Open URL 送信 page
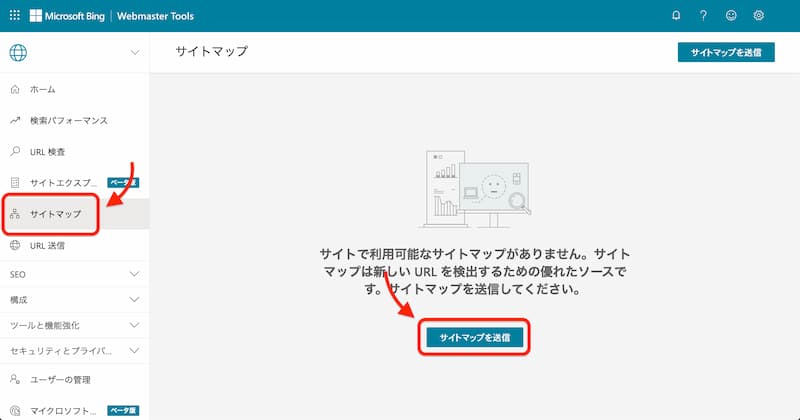This screenshot has height=420, width=800. [x=74, y=245]
